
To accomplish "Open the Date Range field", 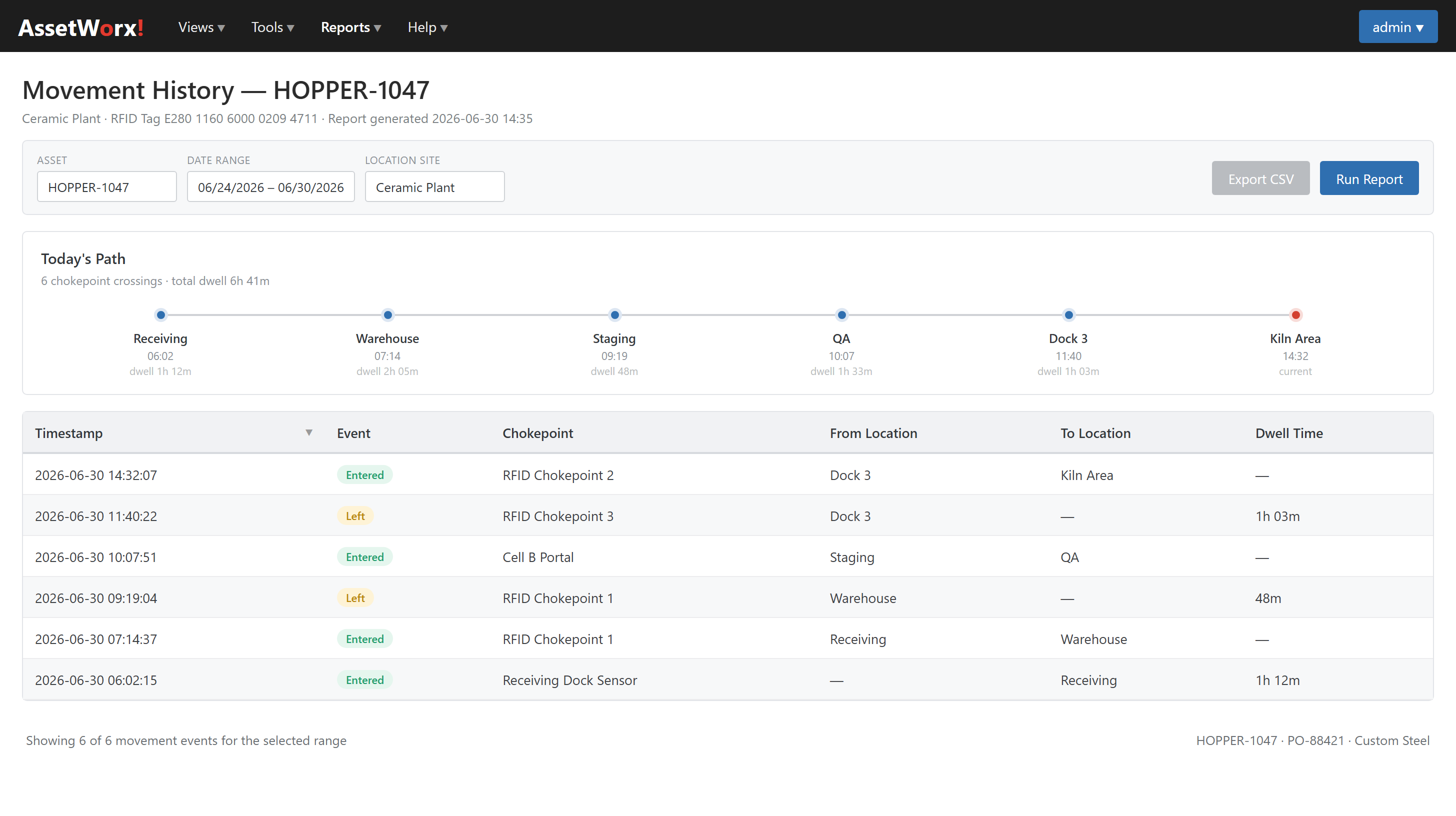I will (x=270, y=187).
